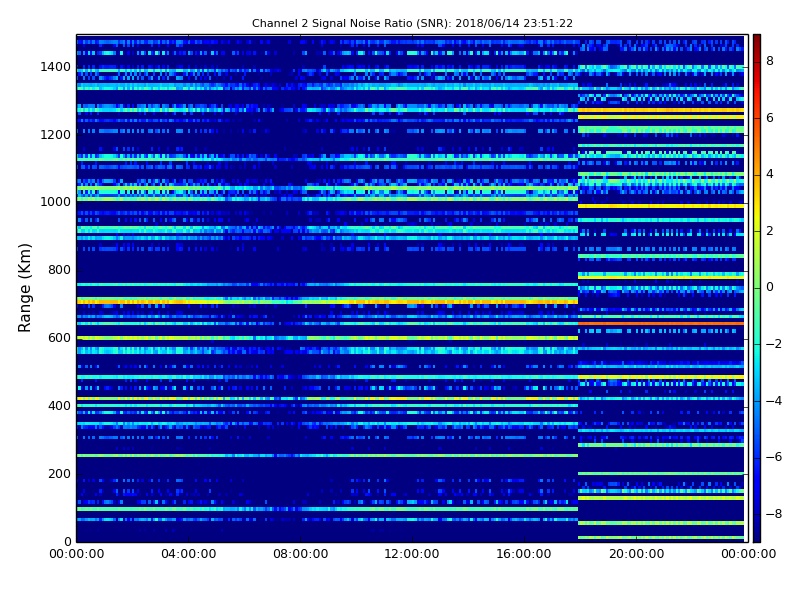The image size is (800, 600).
Task: Click the x-axis tick label 20:00:00
Action: pyautogui.click(x=636, y=554)
